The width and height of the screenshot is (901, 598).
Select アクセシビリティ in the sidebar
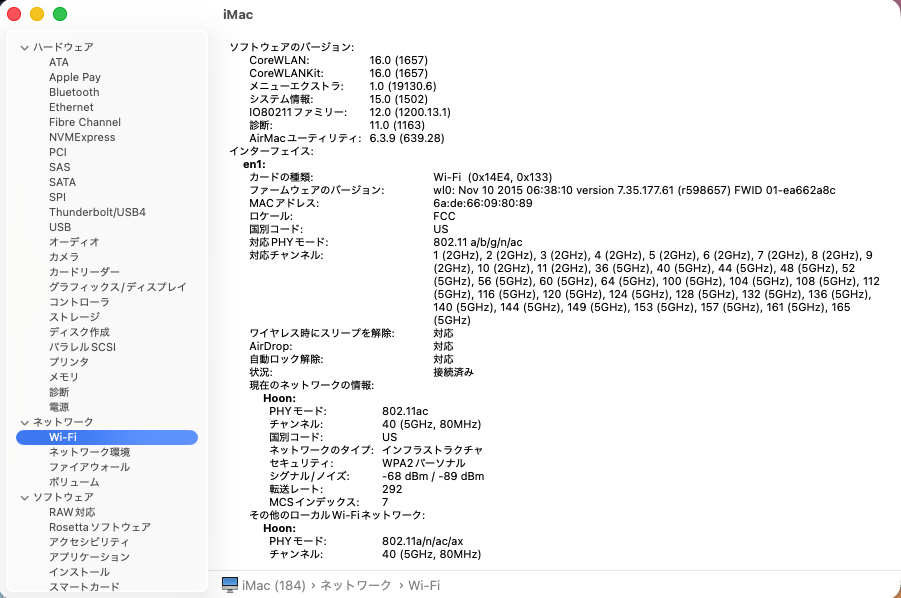coord(89,542)
